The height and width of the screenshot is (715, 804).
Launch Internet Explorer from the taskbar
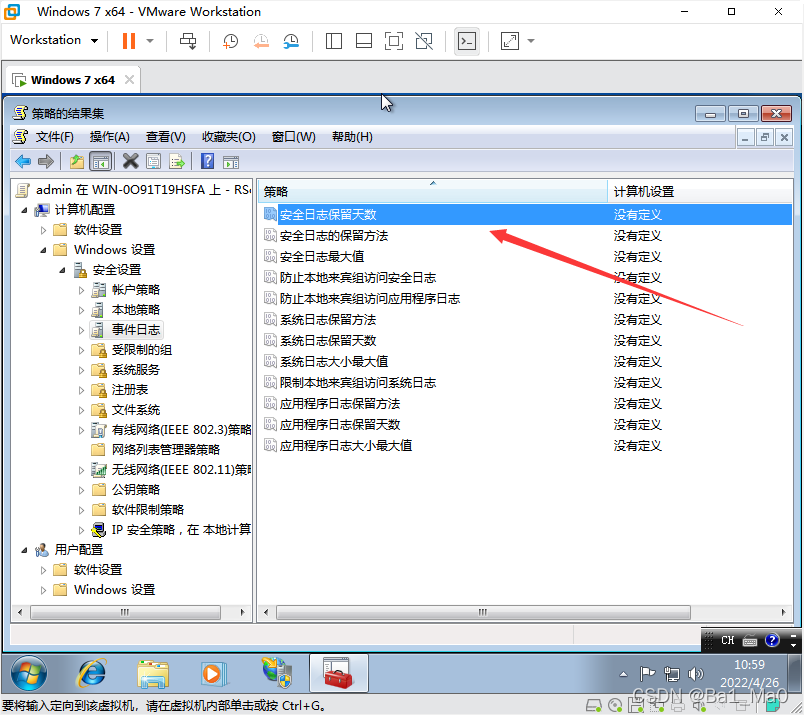tap(92, 673)
